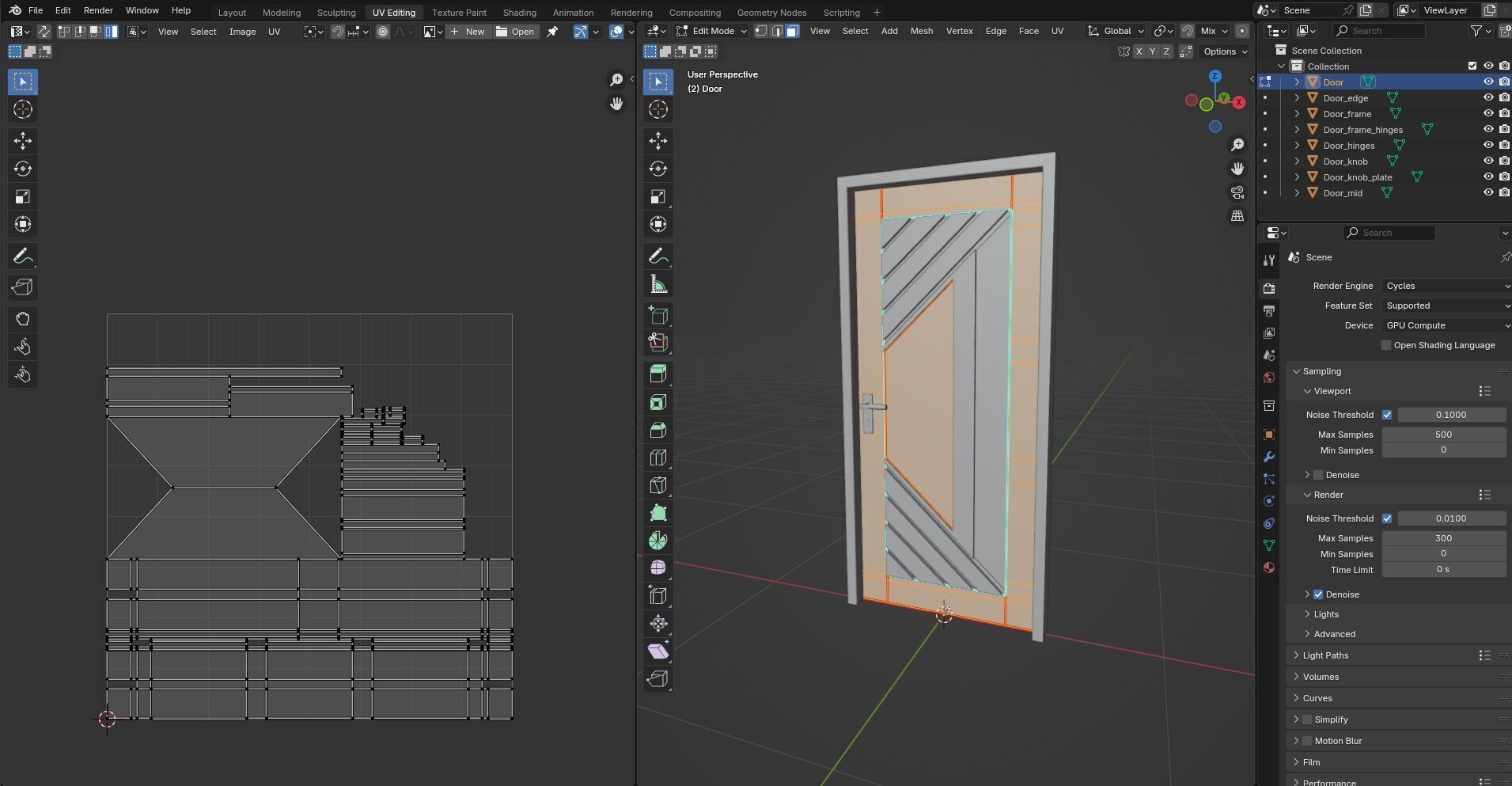This screenshot has width=1512, height=786.
Task: Open Device dropdown showing GPU Compute
Action: coord(1446,325)
